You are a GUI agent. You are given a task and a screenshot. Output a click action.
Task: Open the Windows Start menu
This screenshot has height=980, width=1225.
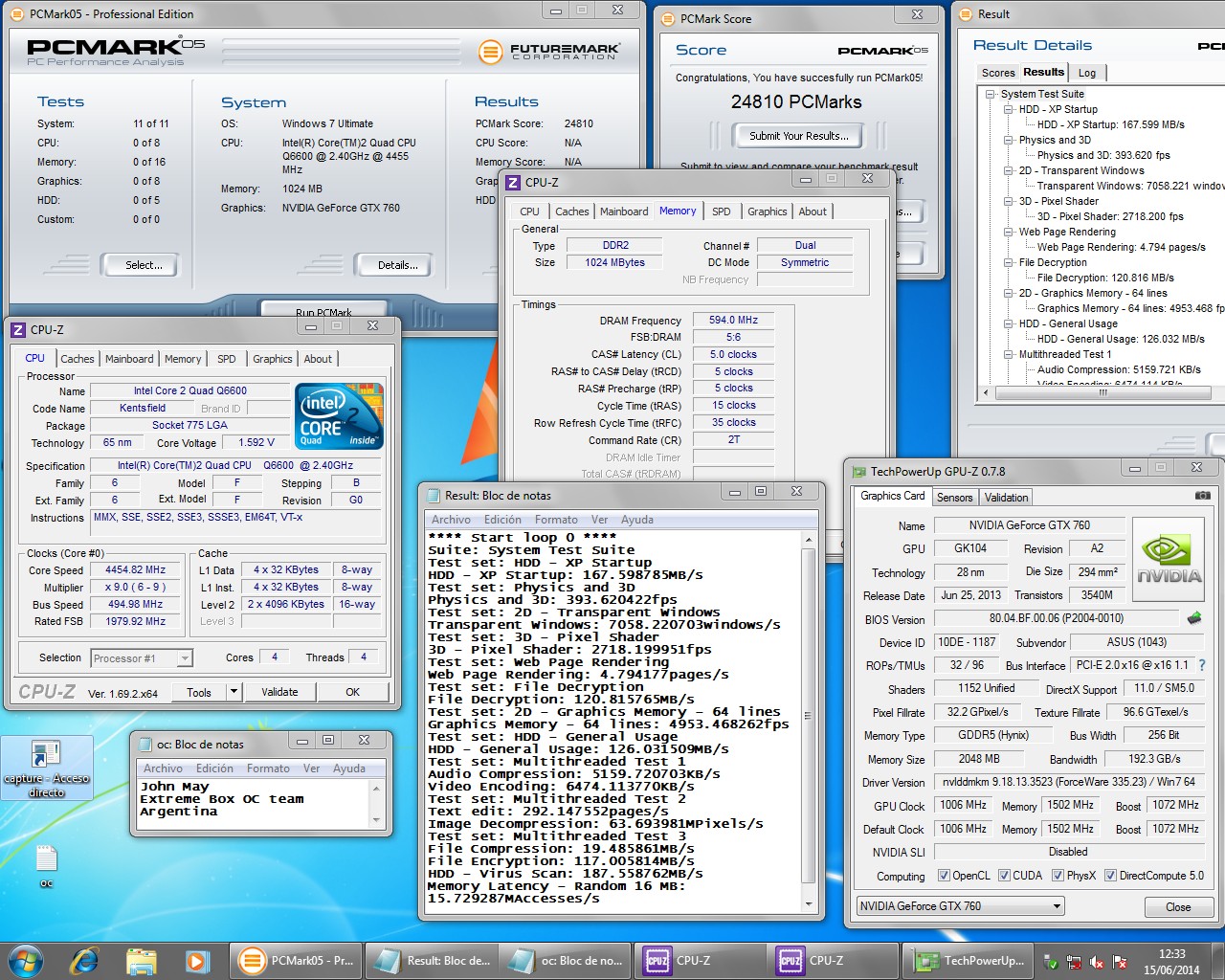click(26, 960)
